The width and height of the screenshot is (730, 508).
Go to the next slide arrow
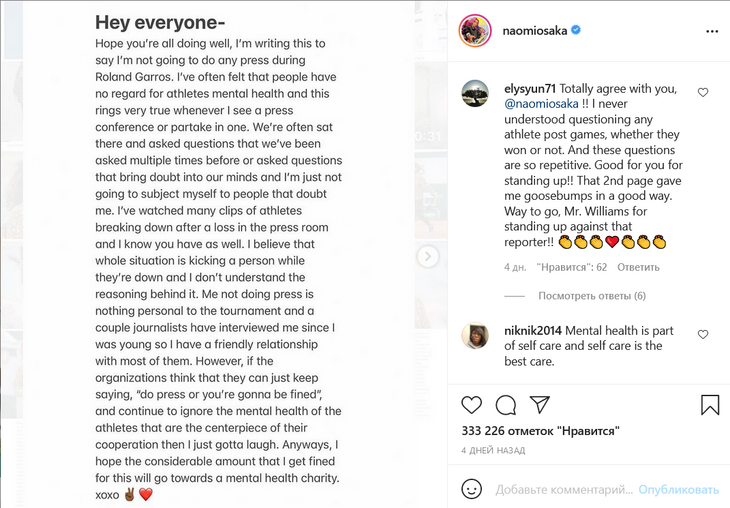tap(428, 256)
